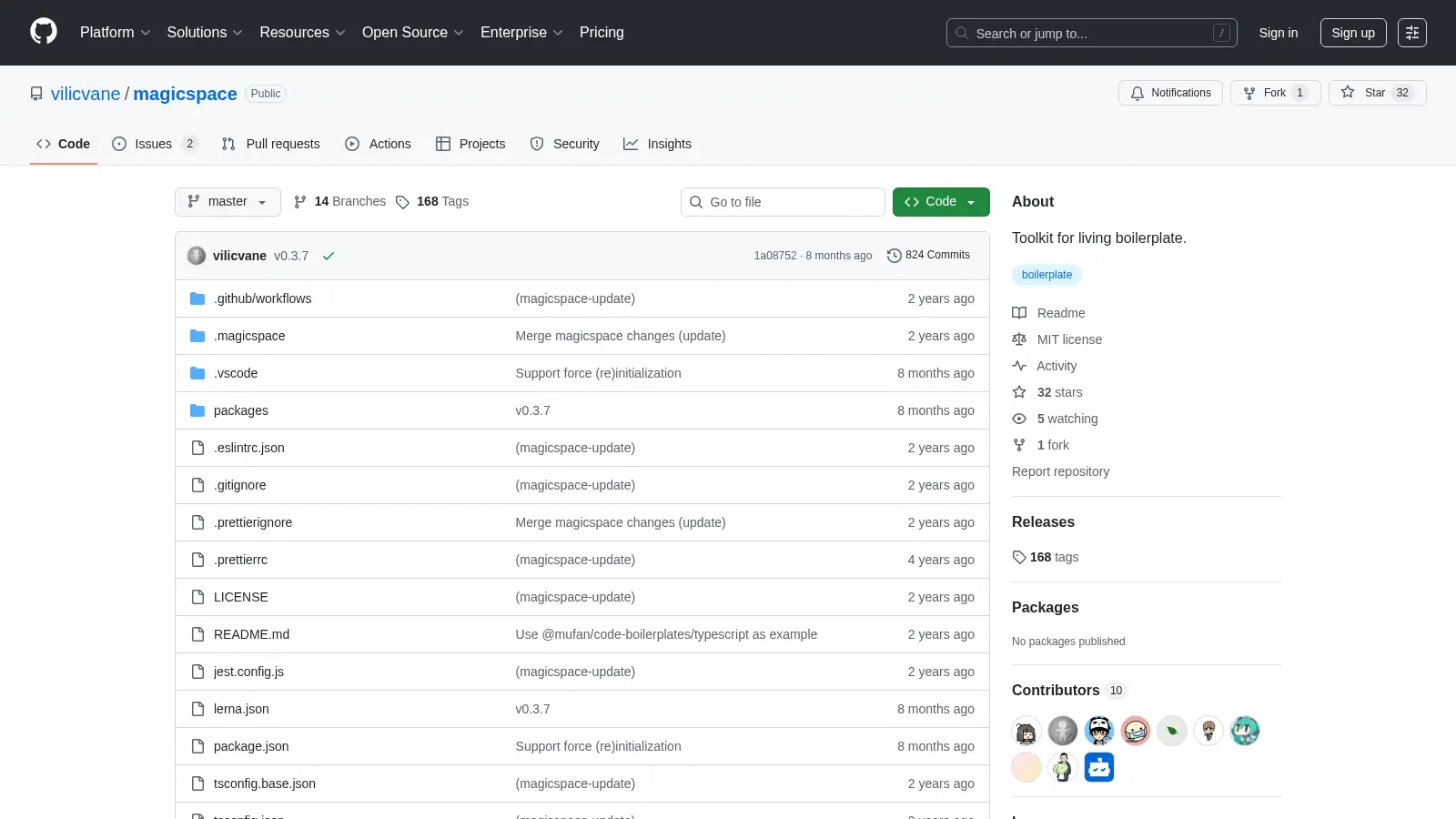Open magicspace repository name link
The image size is (1456, 819).
tap(185, 94)
